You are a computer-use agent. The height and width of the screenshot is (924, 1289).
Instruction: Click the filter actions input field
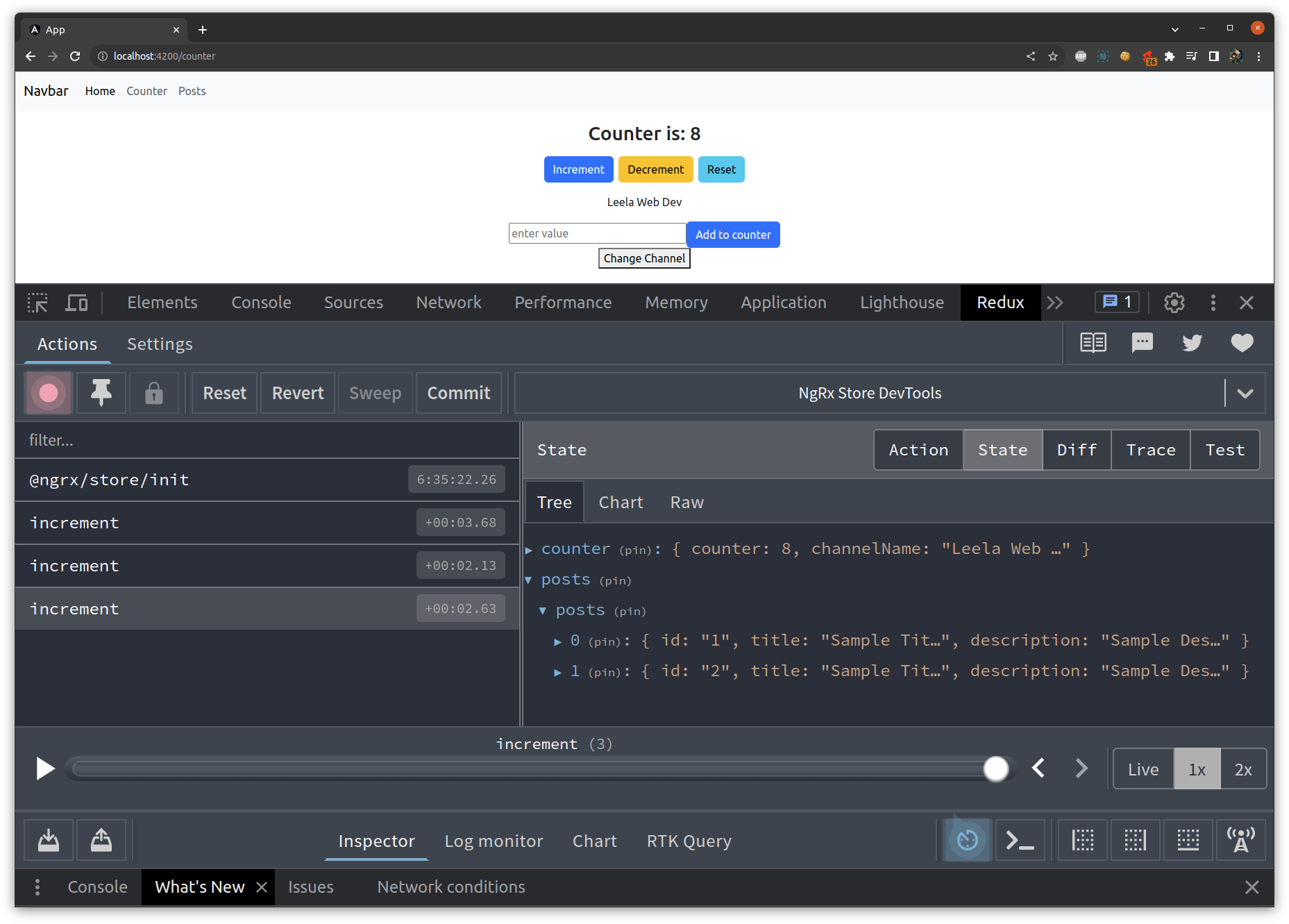267,439
